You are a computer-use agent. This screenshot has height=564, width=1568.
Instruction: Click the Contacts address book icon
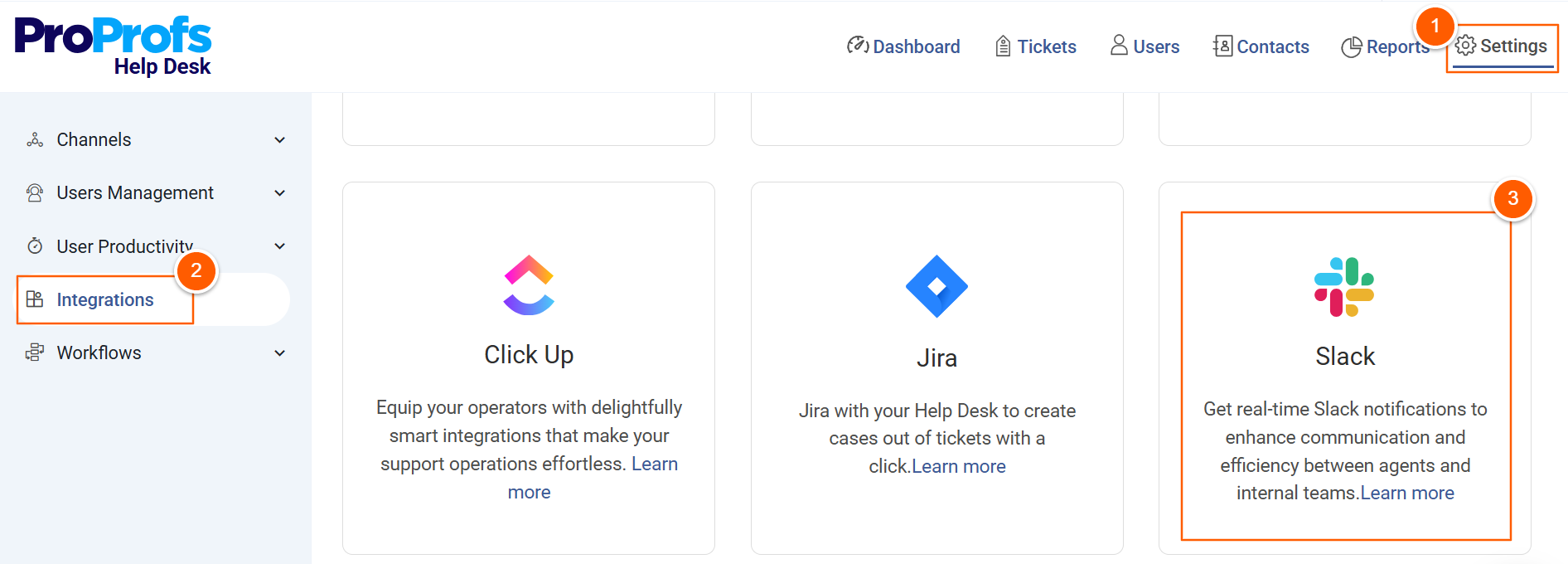(x=1222, y=46)
